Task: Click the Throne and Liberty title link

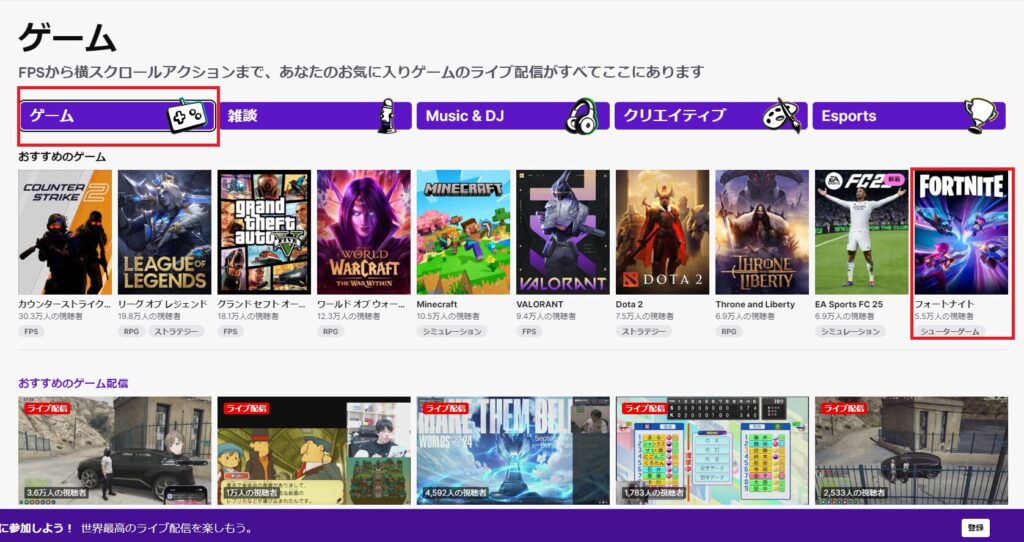Action: click(x=755, y=304)
